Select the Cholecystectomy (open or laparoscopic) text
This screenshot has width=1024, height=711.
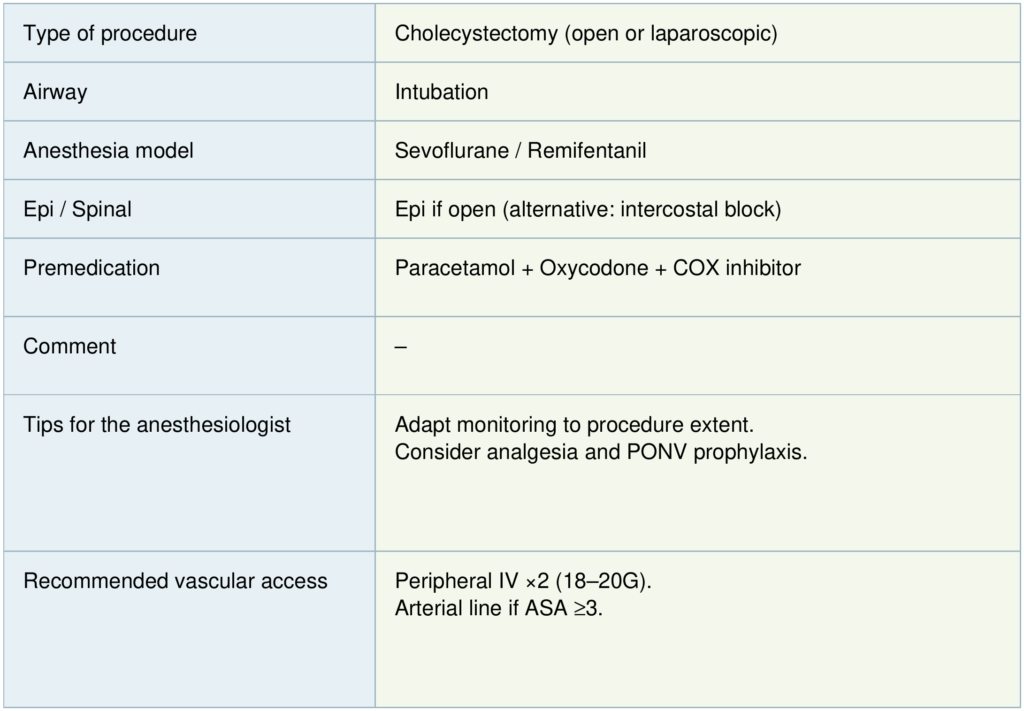[586, 33]
